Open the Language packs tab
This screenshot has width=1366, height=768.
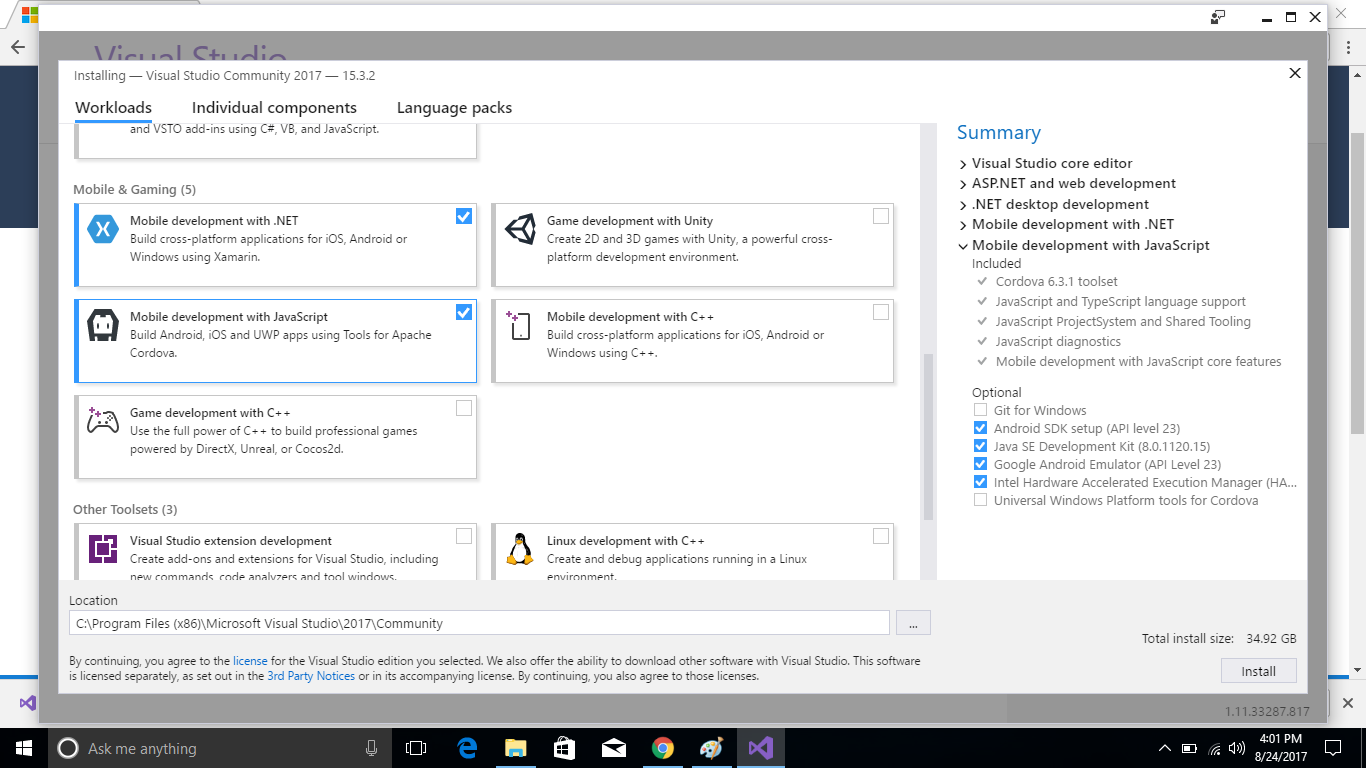454,108
